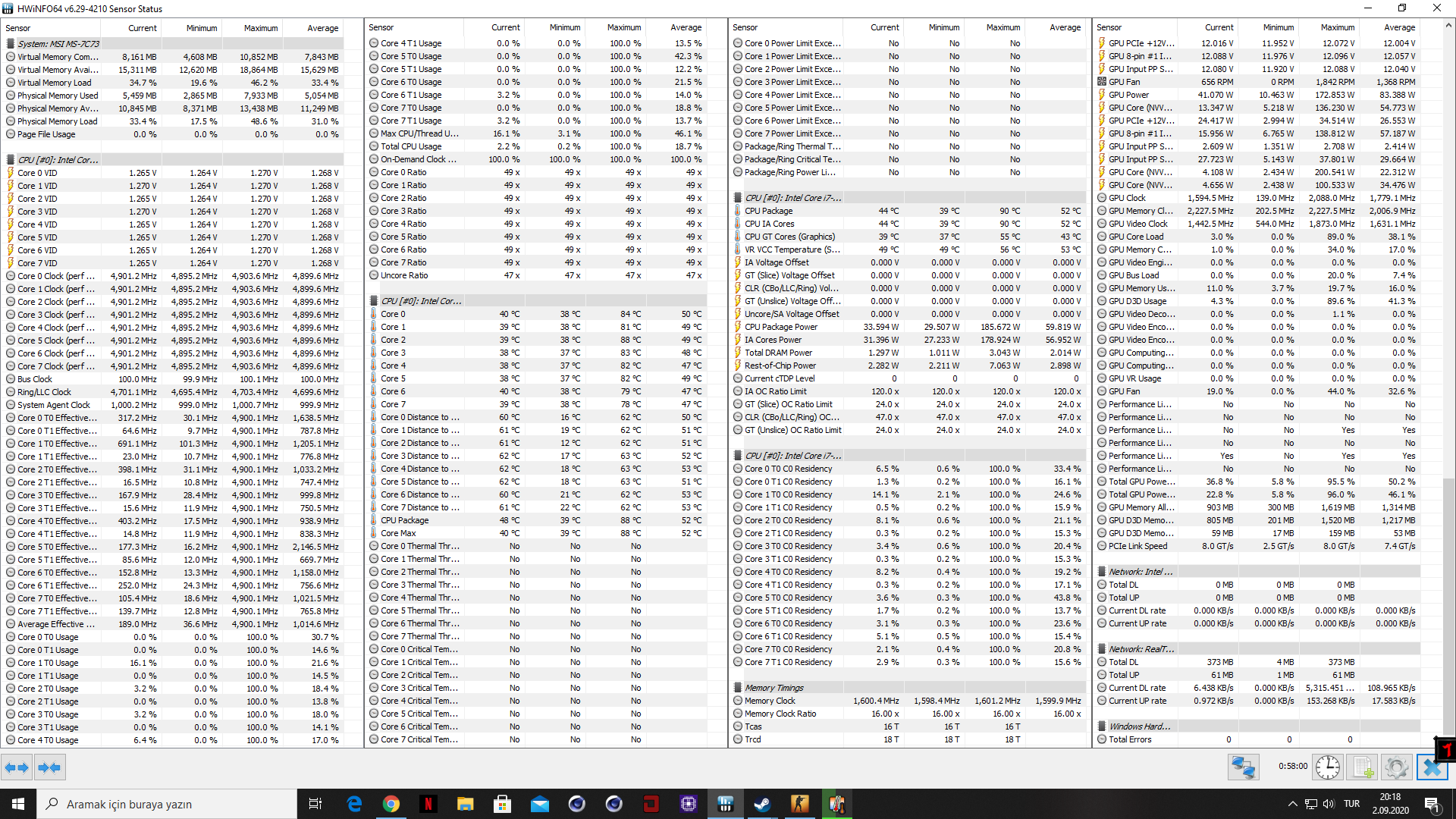Screen dimensions: 1456x819
Task: Switch to the Counter-Strike taskbar icon
Action: 800,804
